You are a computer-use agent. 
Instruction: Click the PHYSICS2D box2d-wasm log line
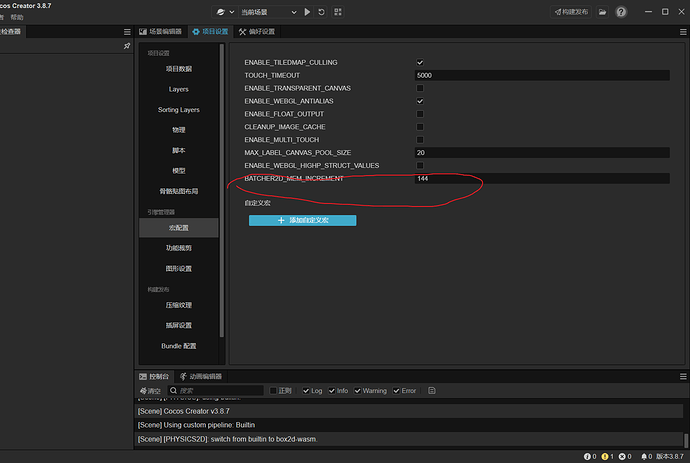(x=409, y=439)
